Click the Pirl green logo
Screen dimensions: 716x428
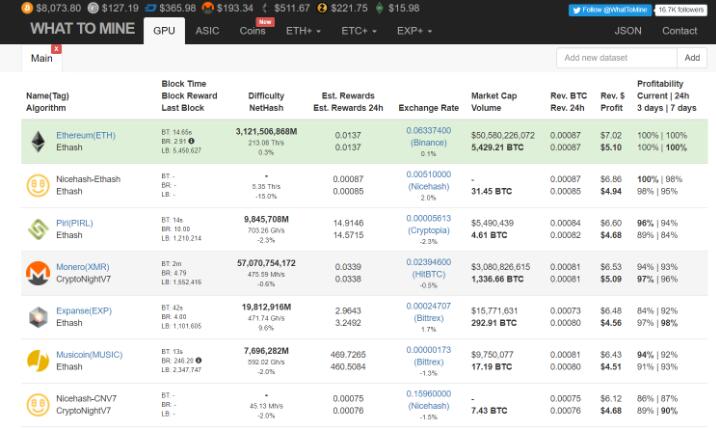tap(38, 229)
